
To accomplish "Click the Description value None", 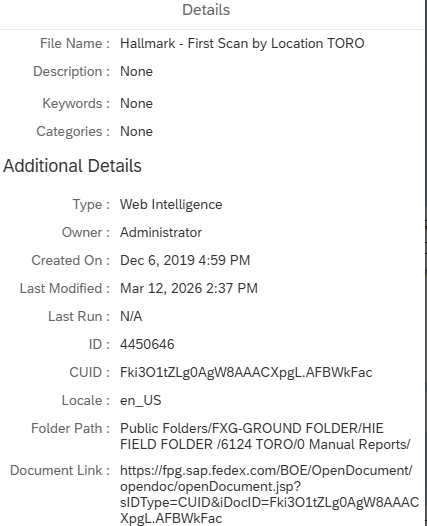I will point(137,71).
